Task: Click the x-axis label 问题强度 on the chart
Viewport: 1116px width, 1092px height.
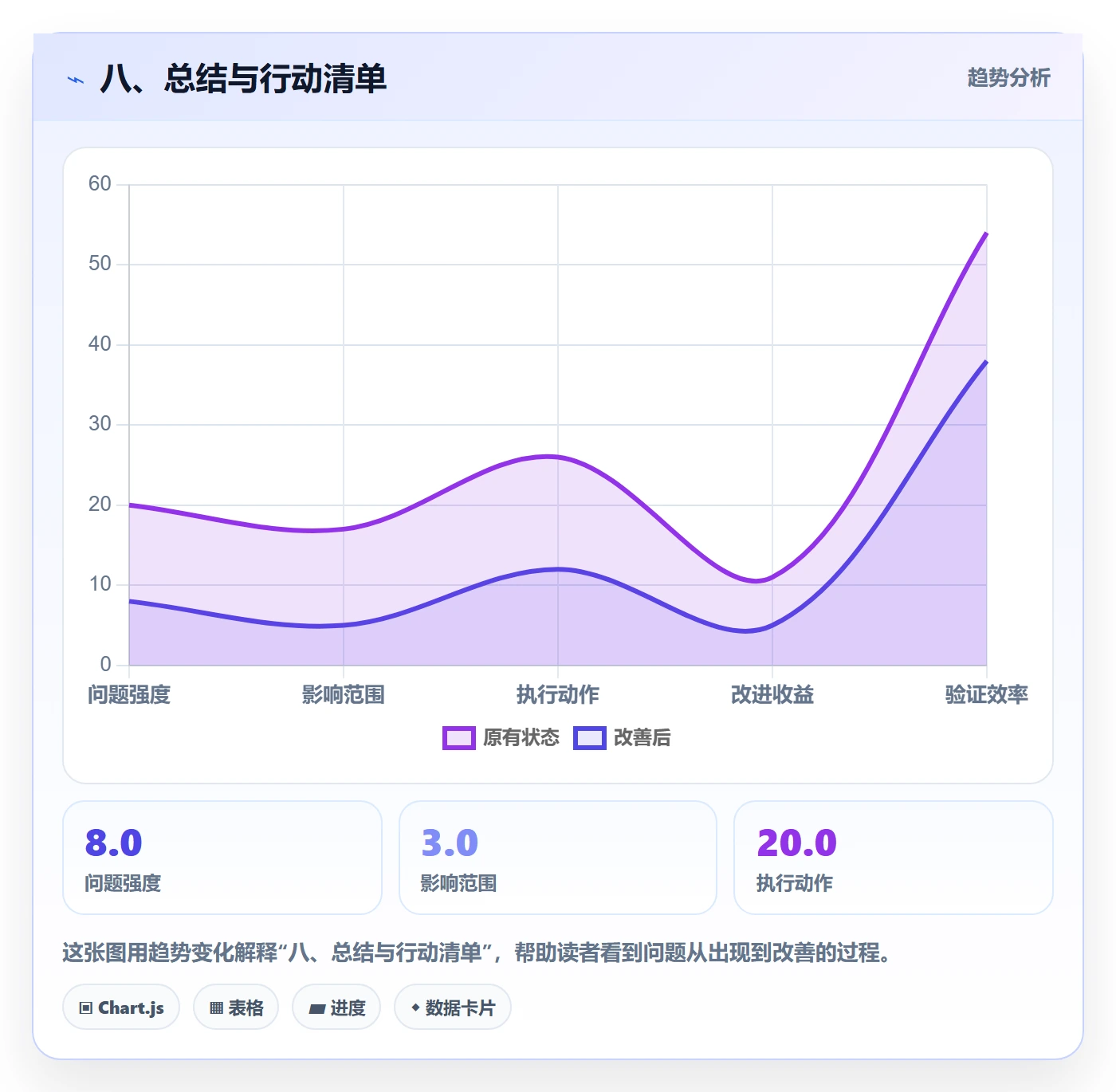Action: [x=129, y=694]
